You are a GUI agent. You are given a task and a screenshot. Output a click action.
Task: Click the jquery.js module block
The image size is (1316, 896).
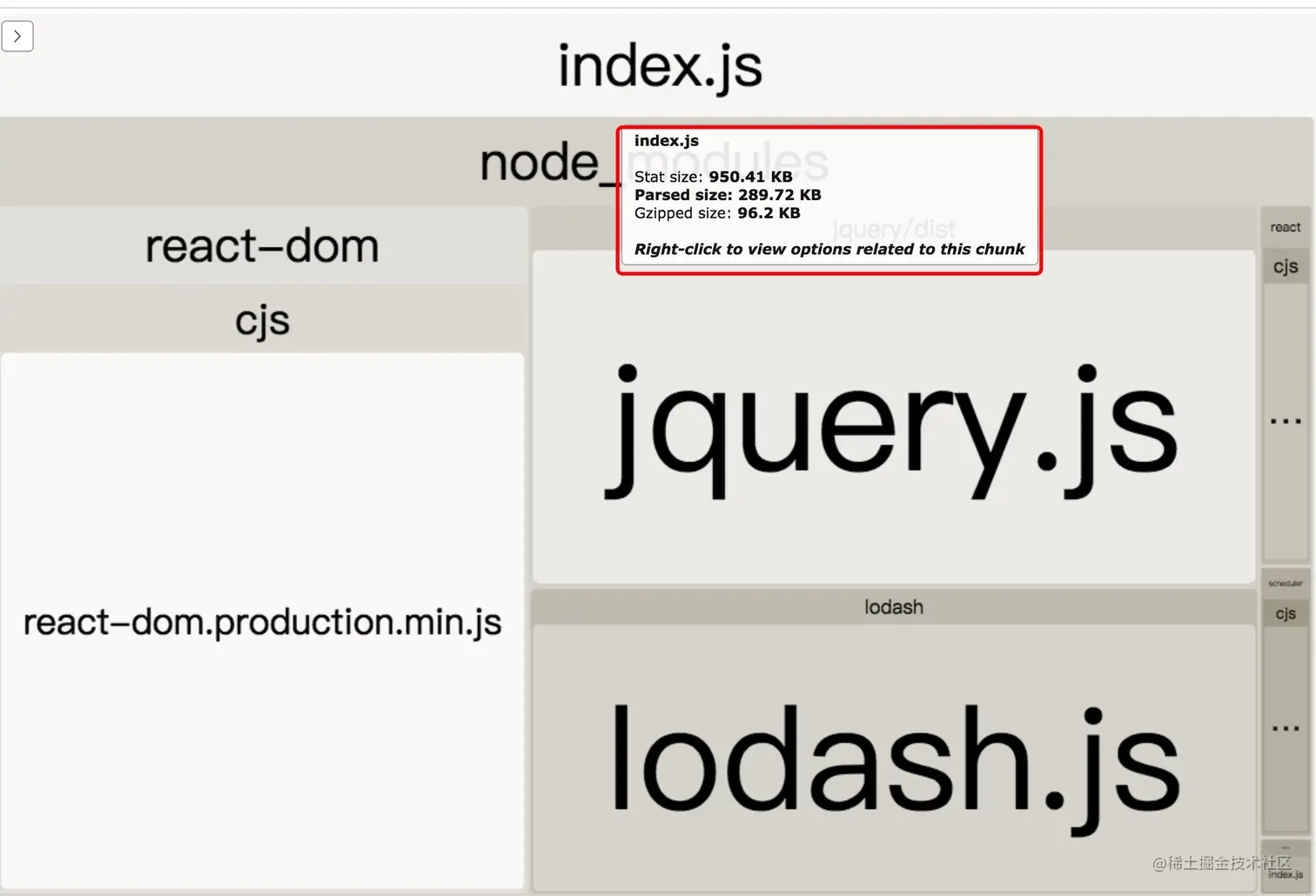click(893, 418)
